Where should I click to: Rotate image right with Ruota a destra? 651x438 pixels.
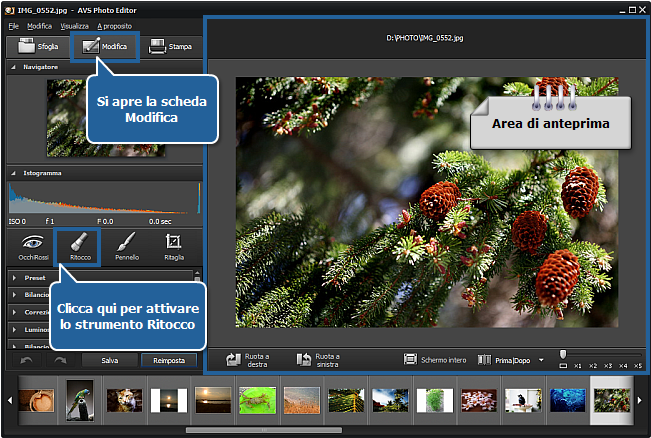(247, 359)
